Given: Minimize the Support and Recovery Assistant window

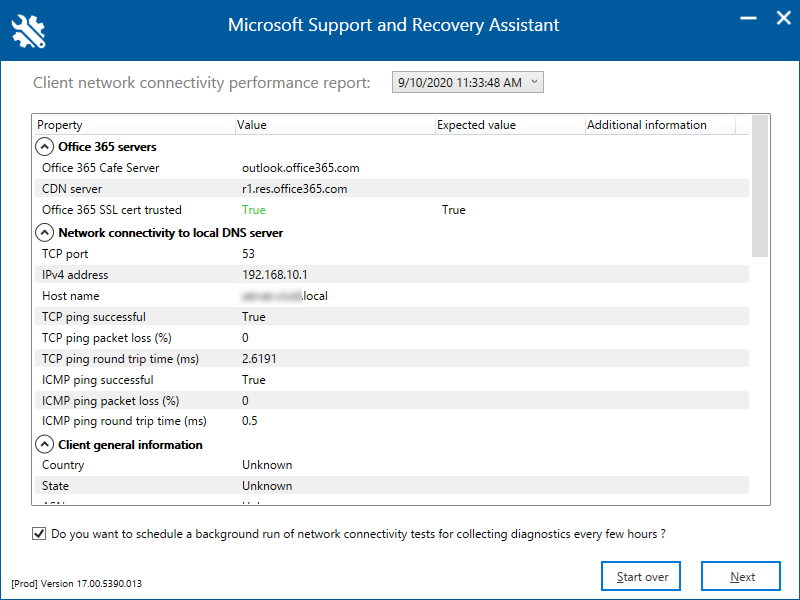Looking at the screenshot, I should click(x=748, y=18).
